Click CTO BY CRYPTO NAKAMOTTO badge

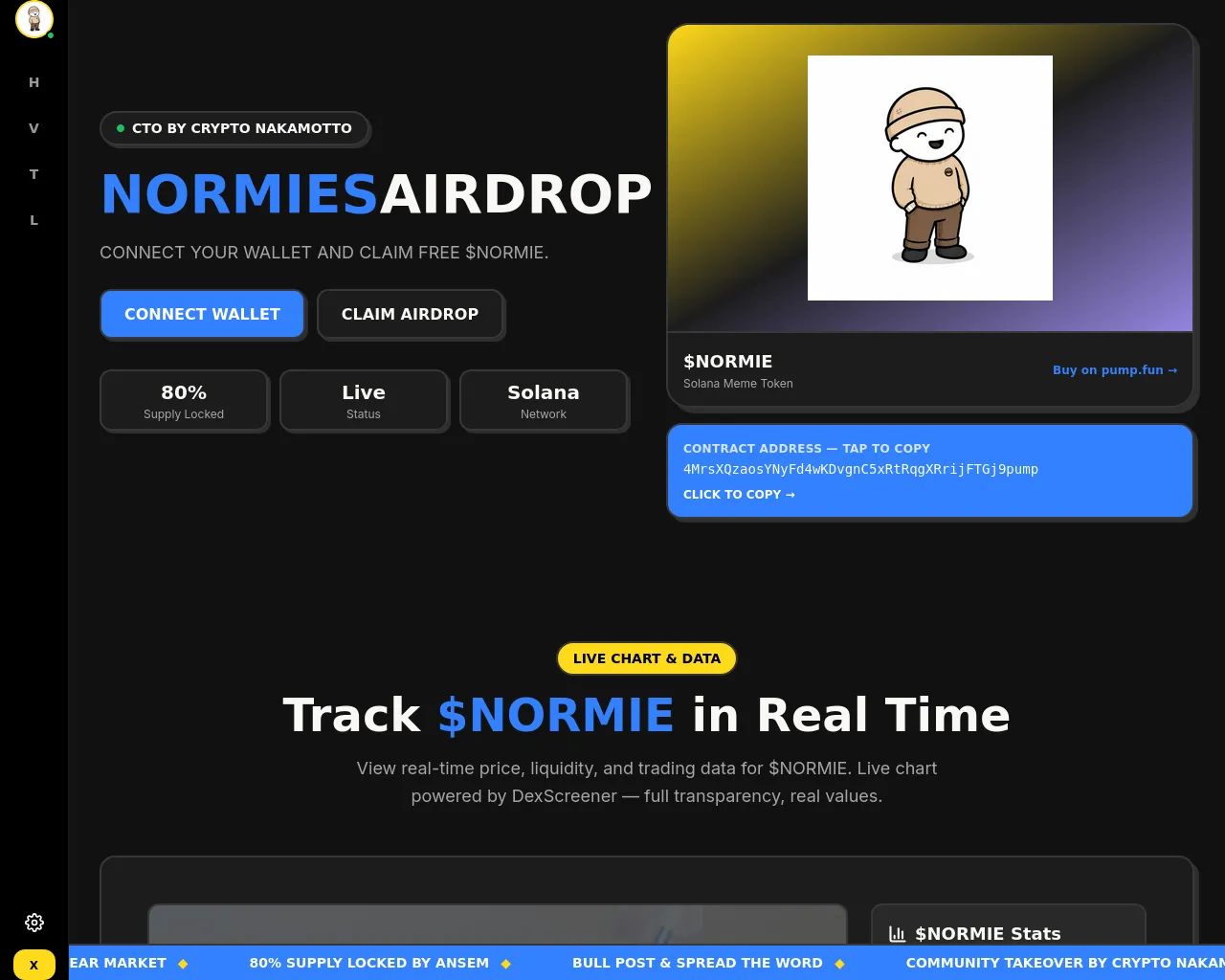click(234, 128)
